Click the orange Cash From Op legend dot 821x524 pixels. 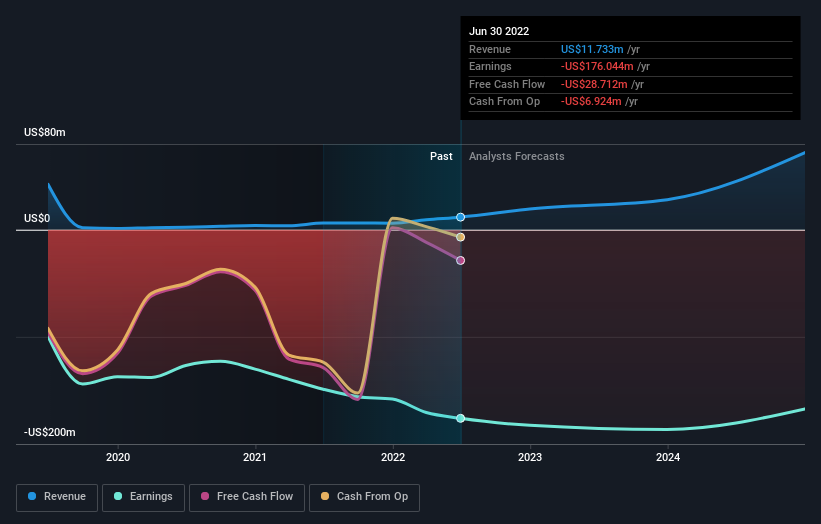[x=325, y=496]
